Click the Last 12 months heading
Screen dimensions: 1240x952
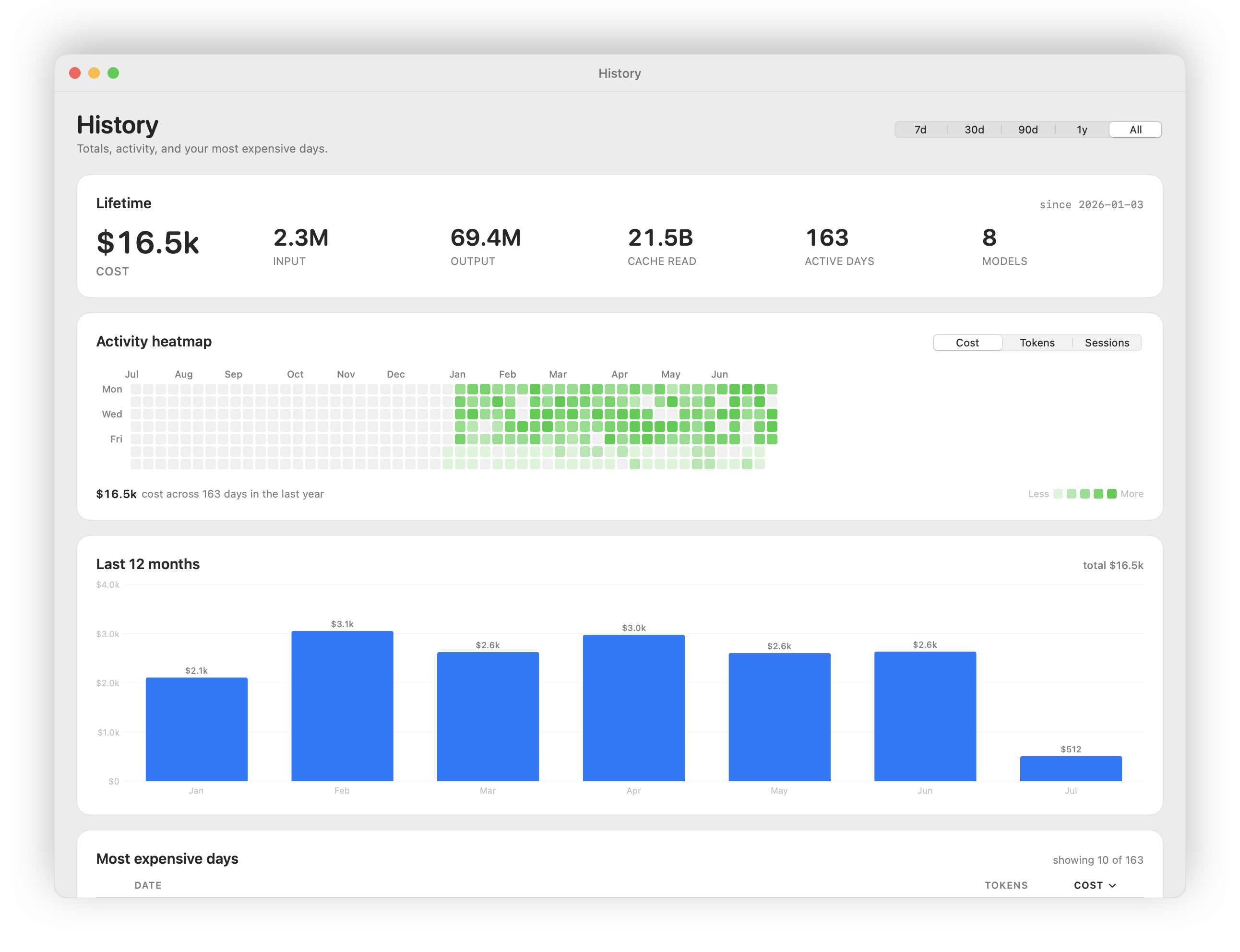coord(148,564)
